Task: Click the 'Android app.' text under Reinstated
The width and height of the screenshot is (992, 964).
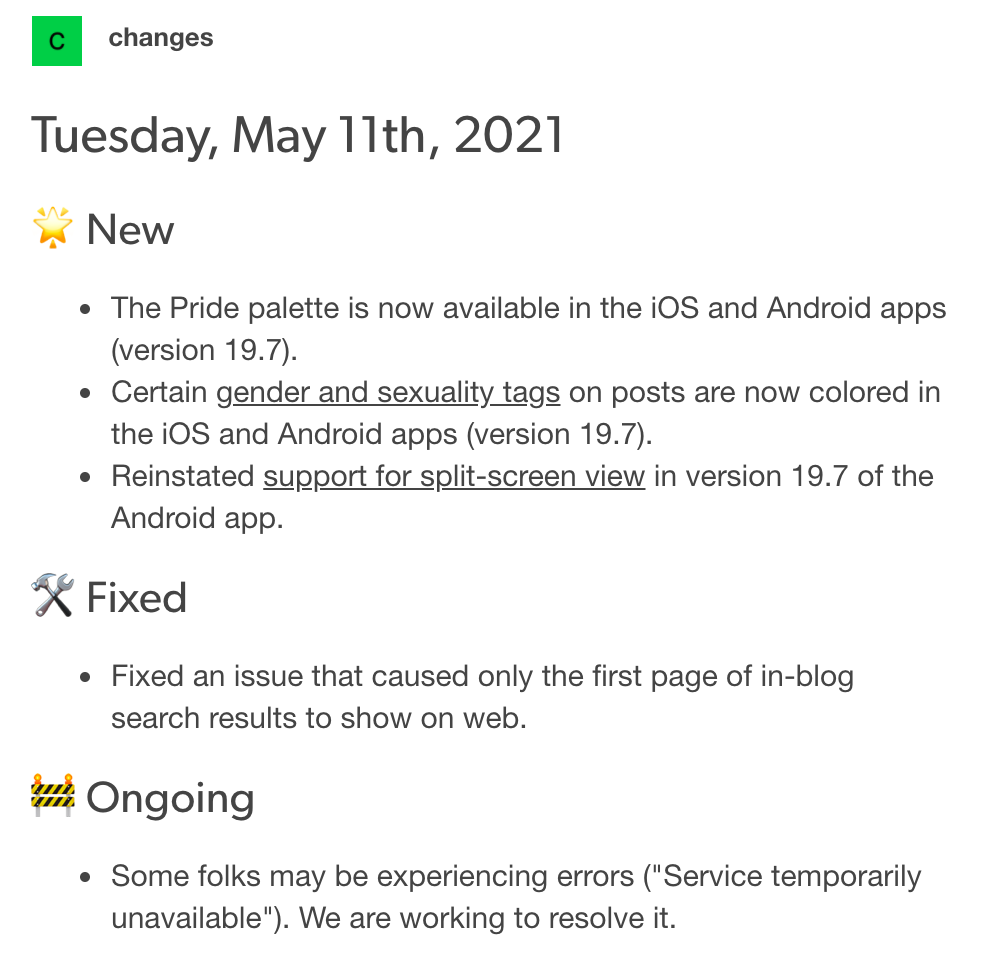Action: (197, 518)
